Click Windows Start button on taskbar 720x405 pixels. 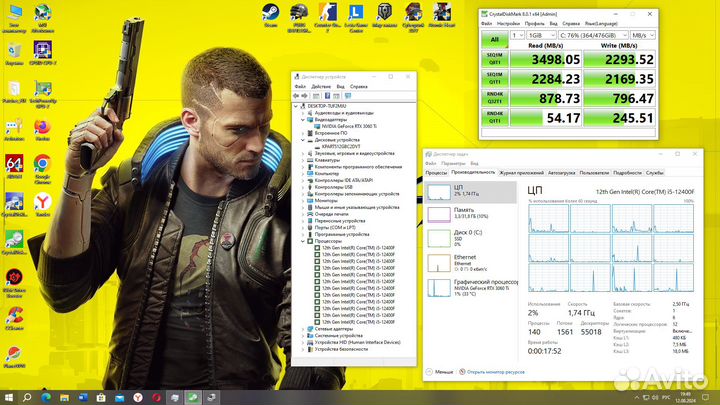pos(8,397)
